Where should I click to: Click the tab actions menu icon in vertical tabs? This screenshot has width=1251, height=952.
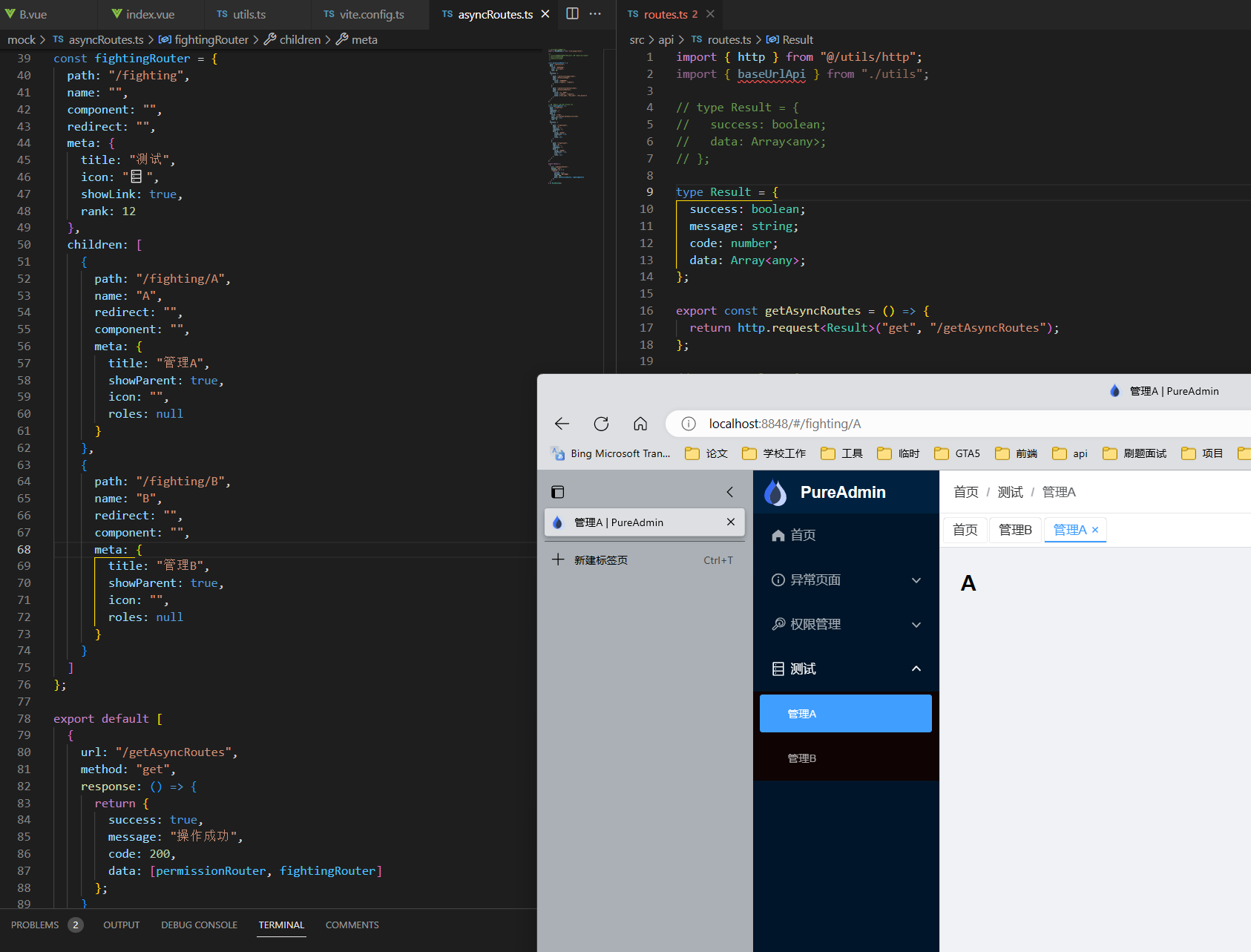point(558,492)
